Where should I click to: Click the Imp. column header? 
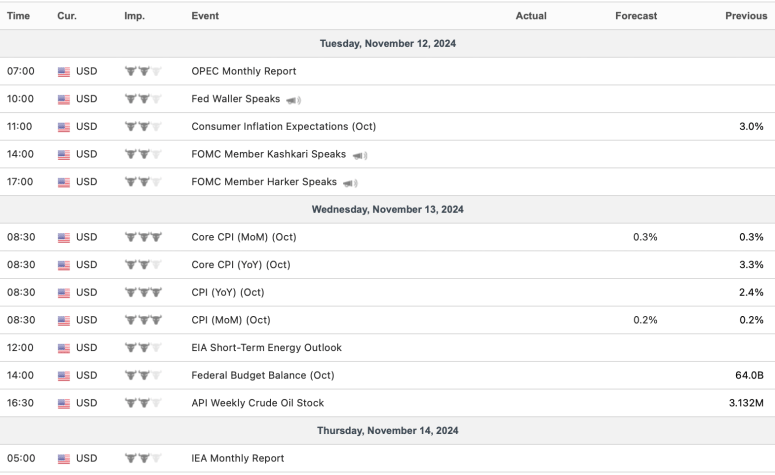tap(134, 16)
